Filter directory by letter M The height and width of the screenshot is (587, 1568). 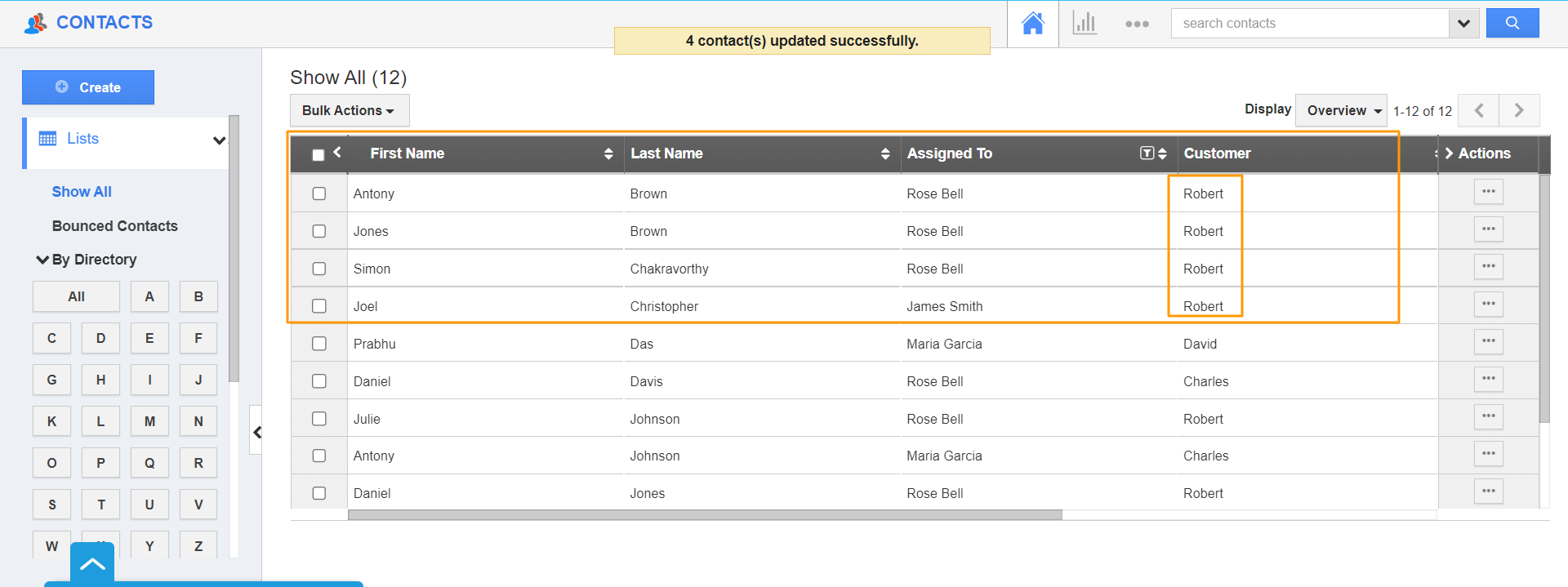[149, 421]
